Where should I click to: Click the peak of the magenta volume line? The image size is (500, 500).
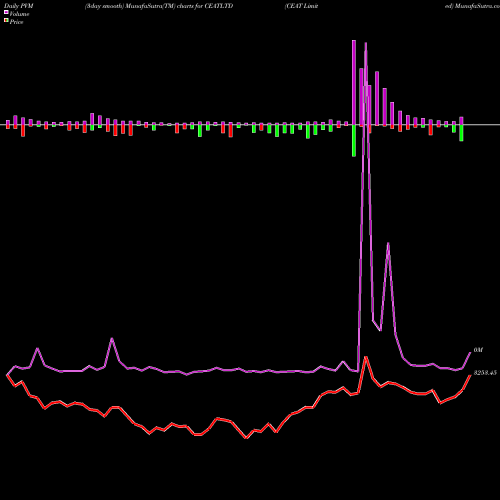[366, 43]
